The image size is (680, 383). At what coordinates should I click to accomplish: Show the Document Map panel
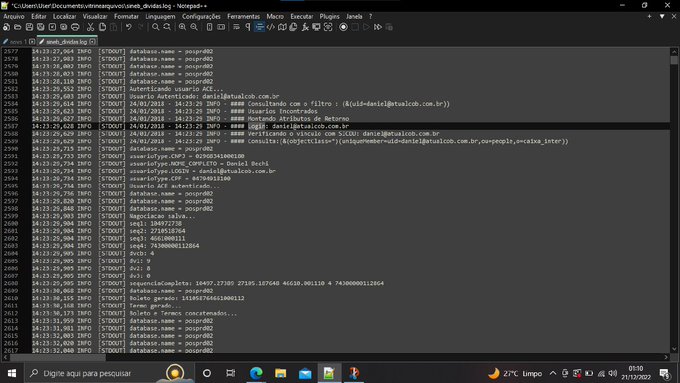tap(282, 27)
